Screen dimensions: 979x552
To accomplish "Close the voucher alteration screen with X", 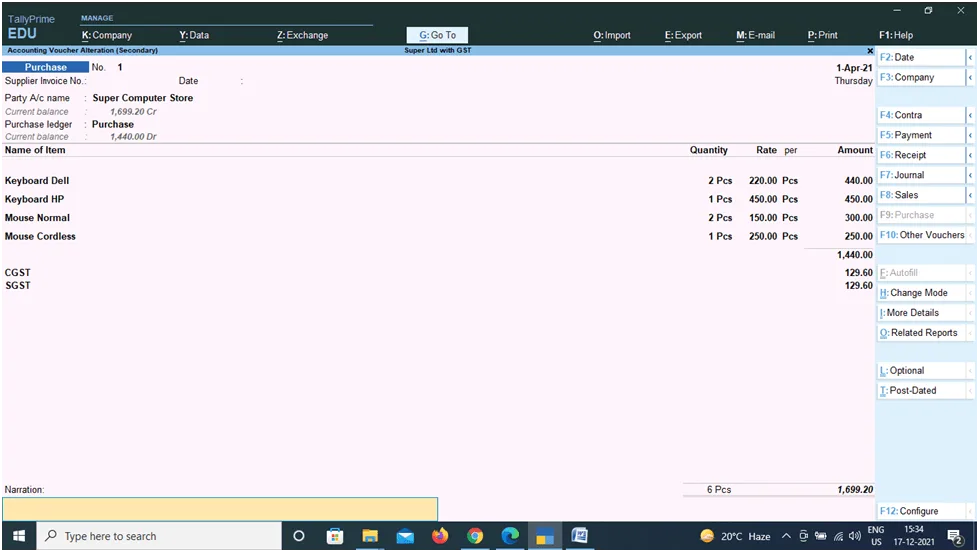I will pos(870,50).
